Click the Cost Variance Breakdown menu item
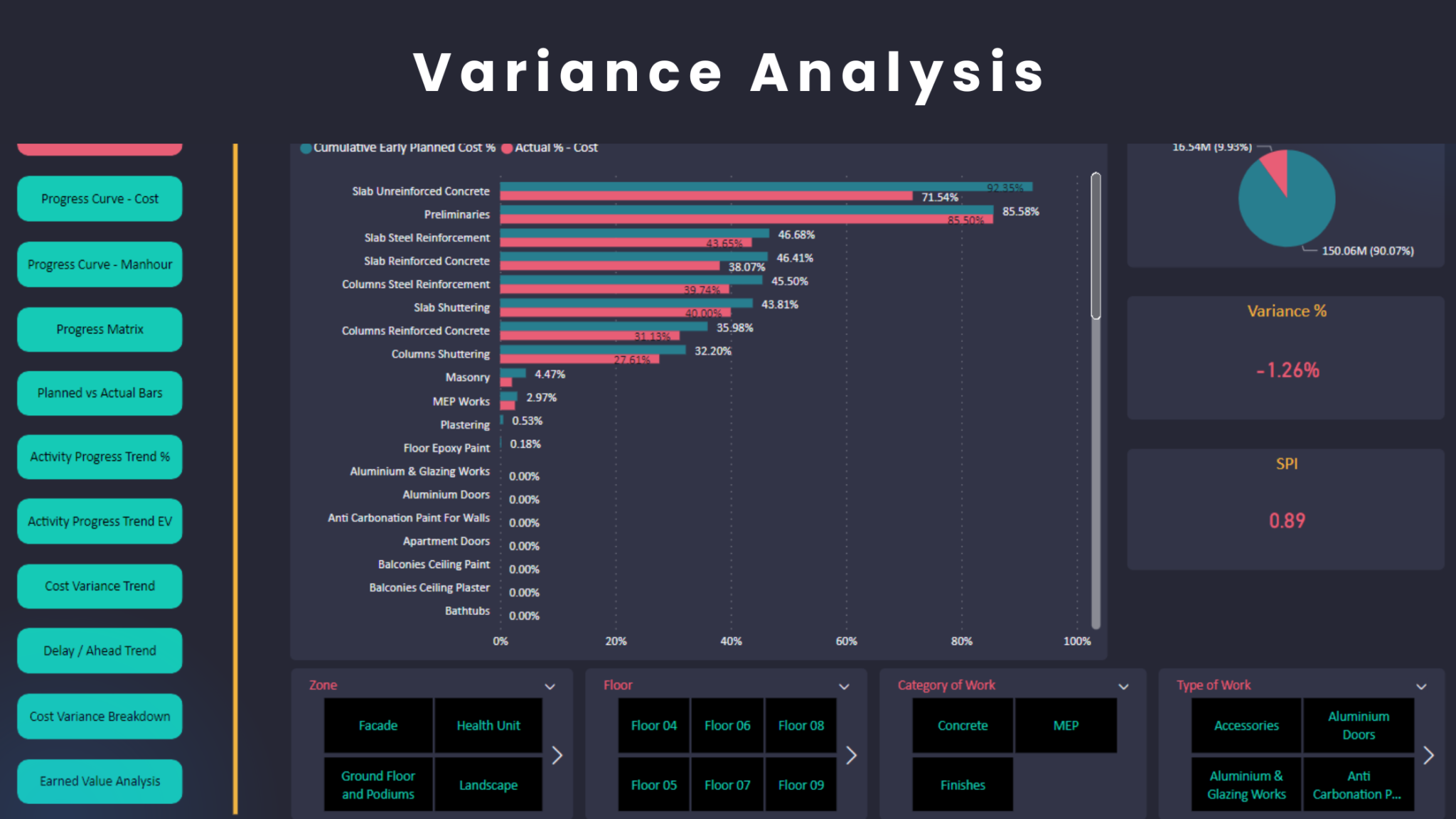The width and height of the screenshot is (1456, 819). [x=100, y=716]
